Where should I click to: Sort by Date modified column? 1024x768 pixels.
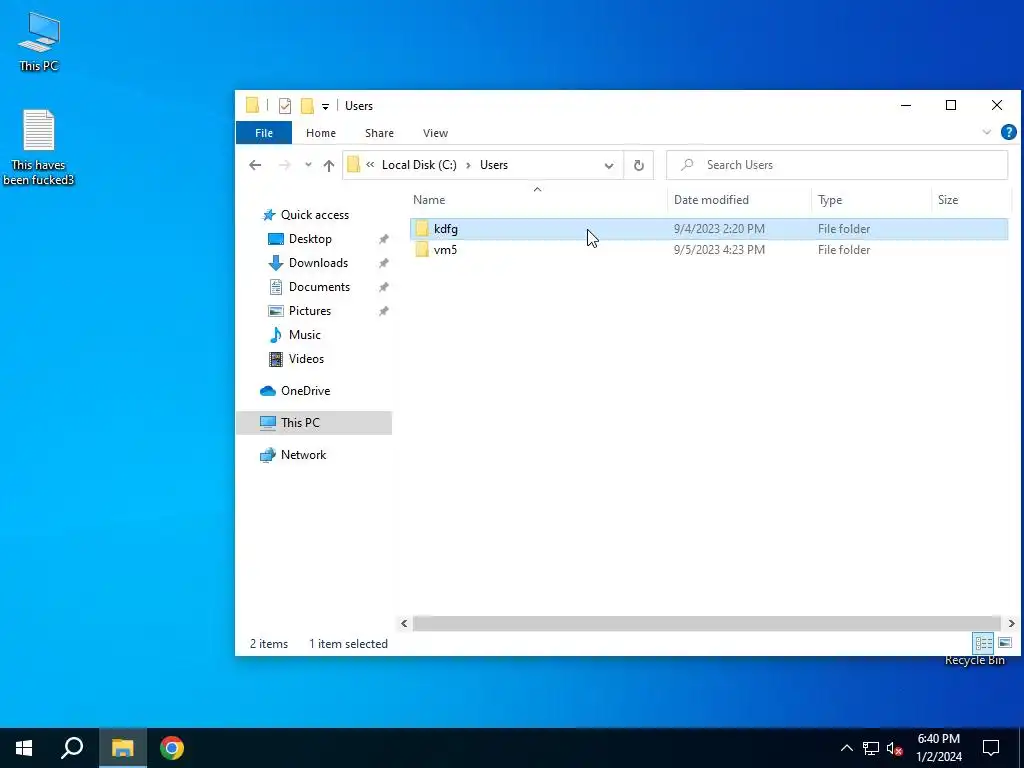[711, 200]
